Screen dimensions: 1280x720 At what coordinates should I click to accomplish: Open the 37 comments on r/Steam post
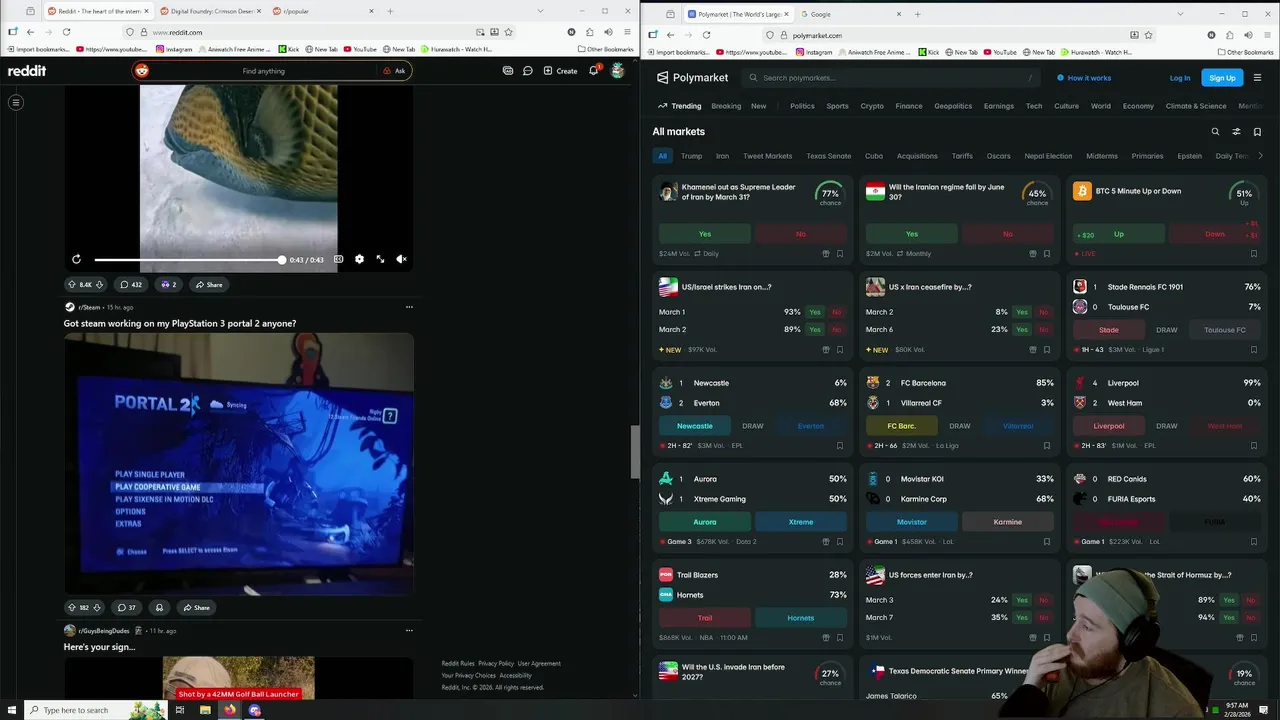(x=126, y=608)
